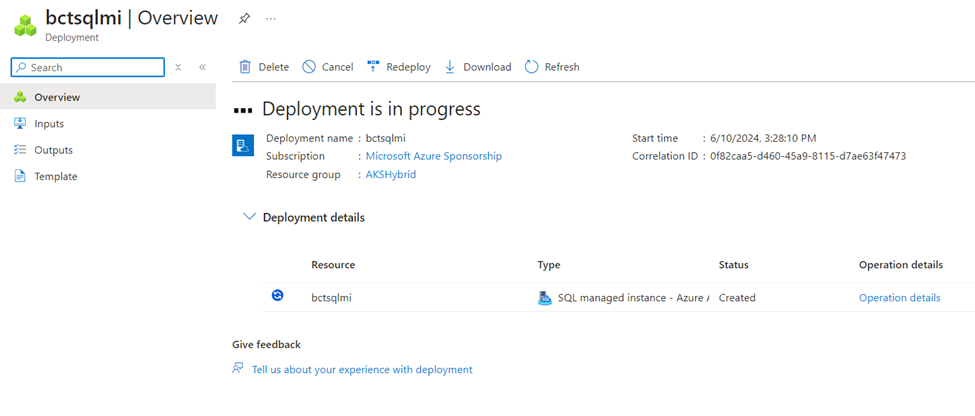Click the up-down arrows icon next to Search
The height and width of the screenshot is (416, 975).
click(x=178, y=67)
